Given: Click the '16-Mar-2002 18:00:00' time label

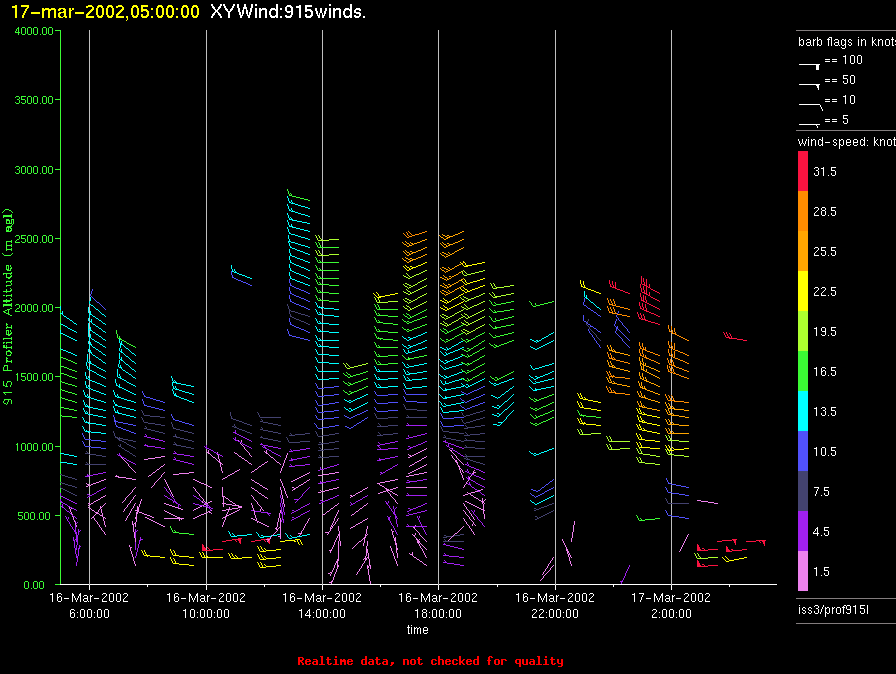Looking at the screenshot, I should point(438,605).
